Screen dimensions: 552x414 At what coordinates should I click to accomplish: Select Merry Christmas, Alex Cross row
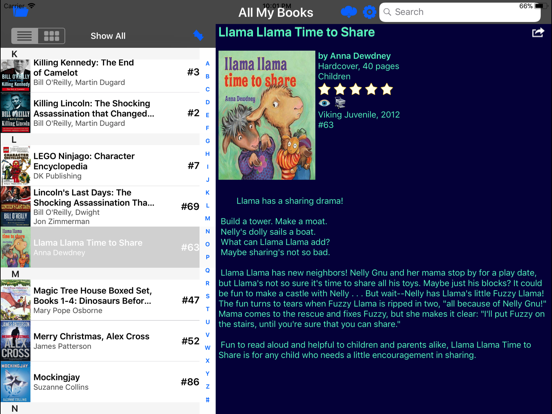point(100,341)
